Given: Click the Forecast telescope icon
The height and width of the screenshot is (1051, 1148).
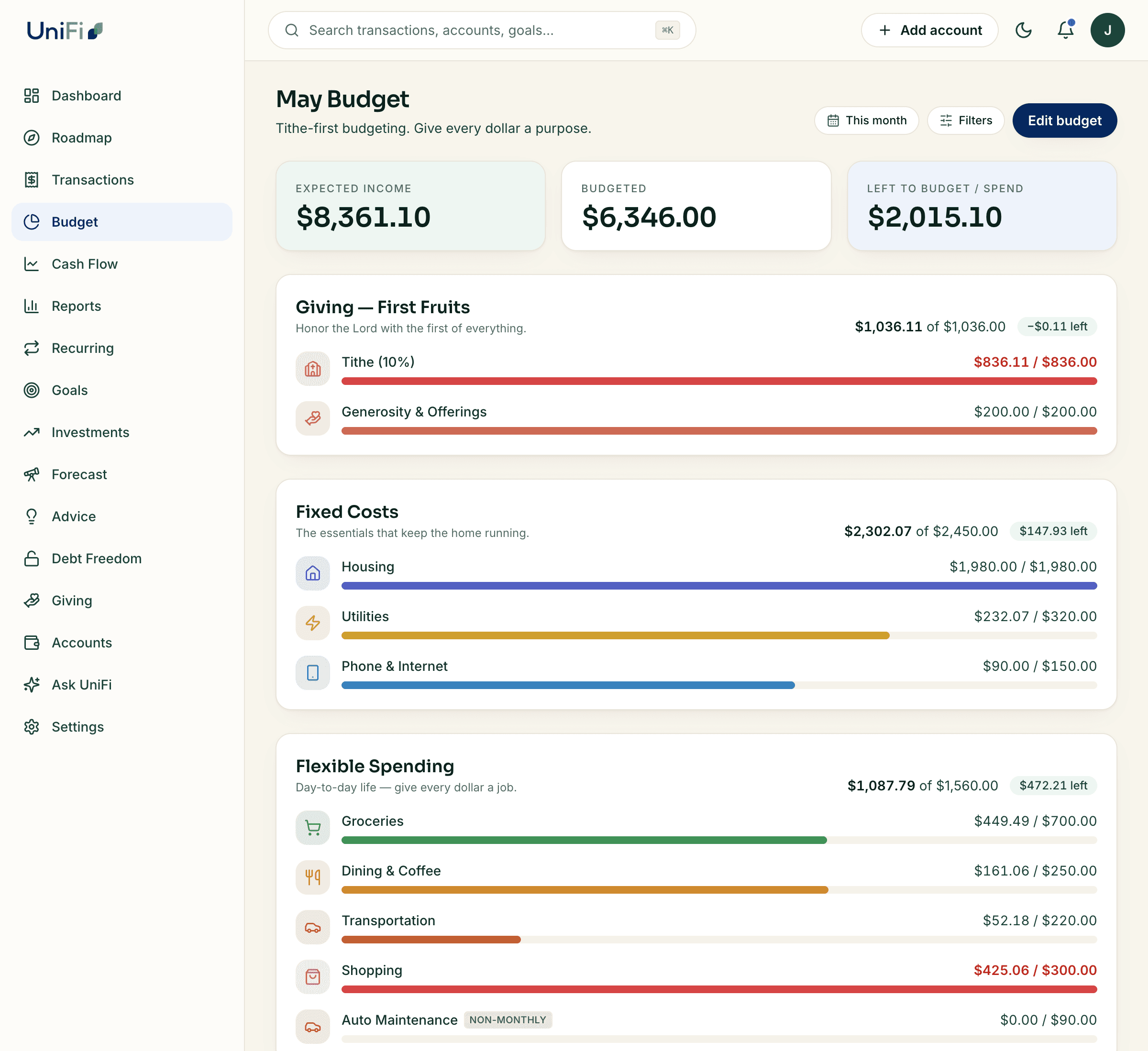Looking at the screenshot, I should tap(31, 474).
